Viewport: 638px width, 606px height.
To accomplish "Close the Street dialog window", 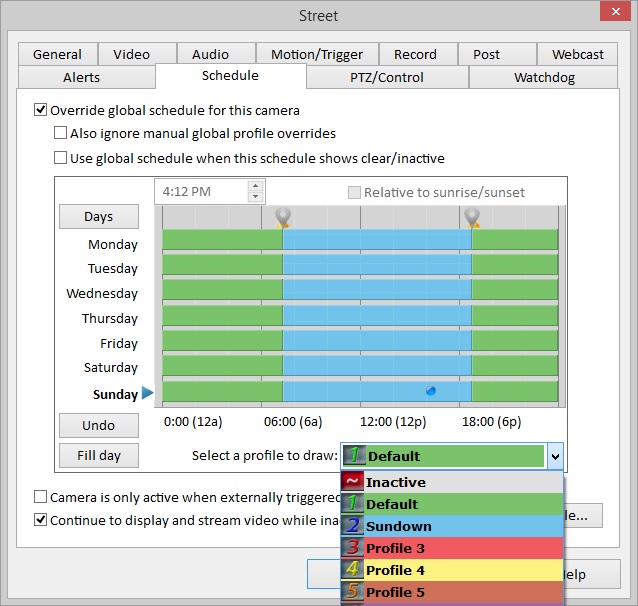I will pos(616,11).
